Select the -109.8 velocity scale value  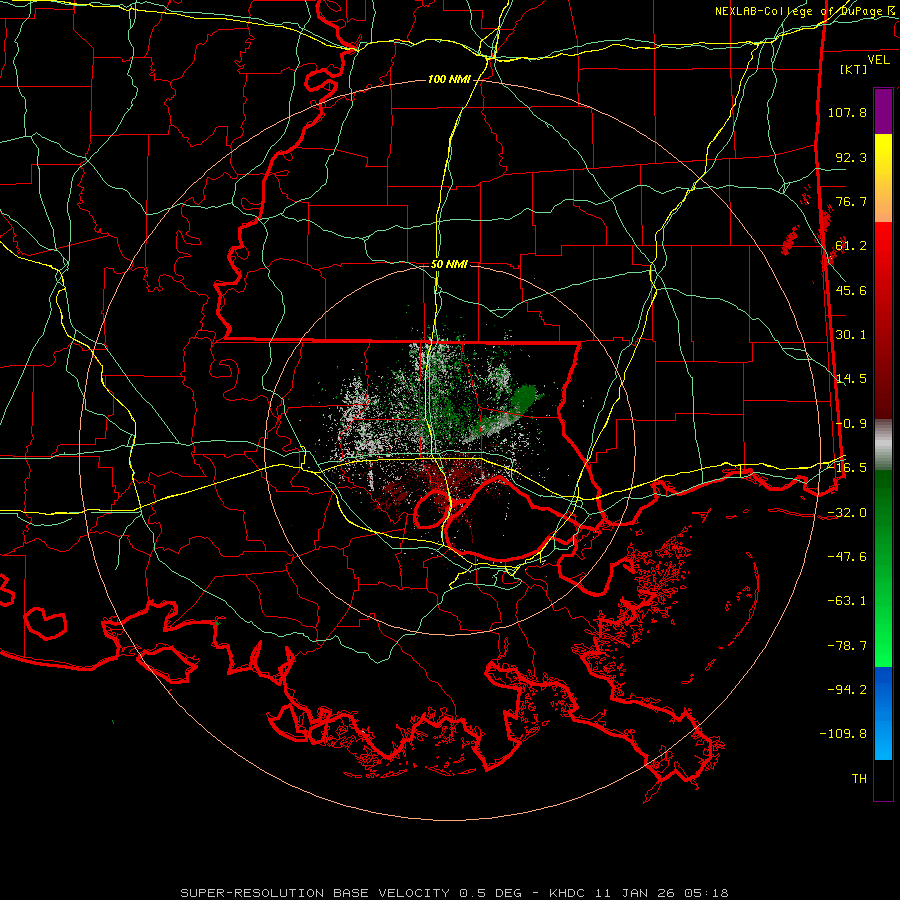click(x=844, y=734)
